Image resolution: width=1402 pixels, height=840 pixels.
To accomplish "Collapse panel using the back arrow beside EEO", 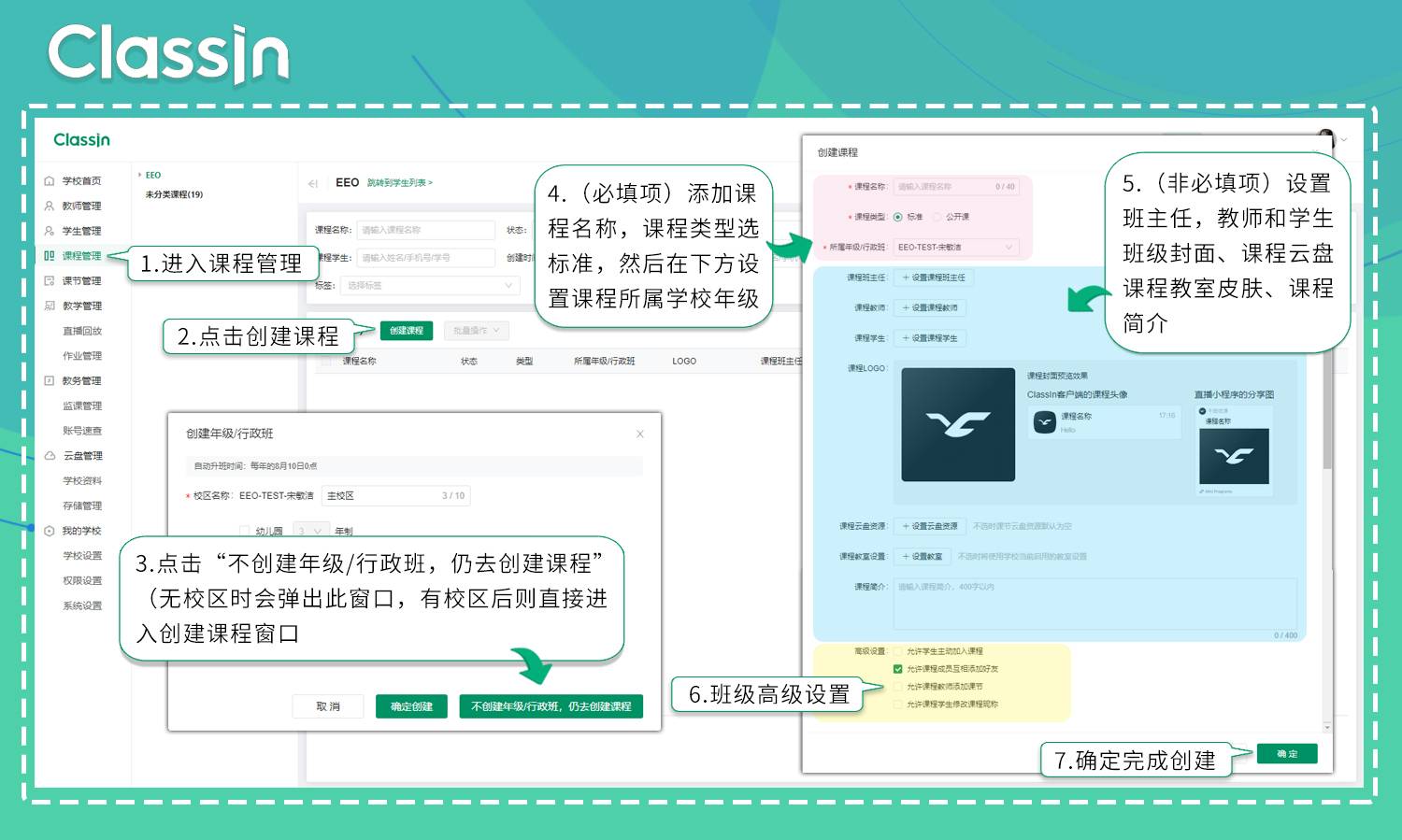I will point(313,183).
